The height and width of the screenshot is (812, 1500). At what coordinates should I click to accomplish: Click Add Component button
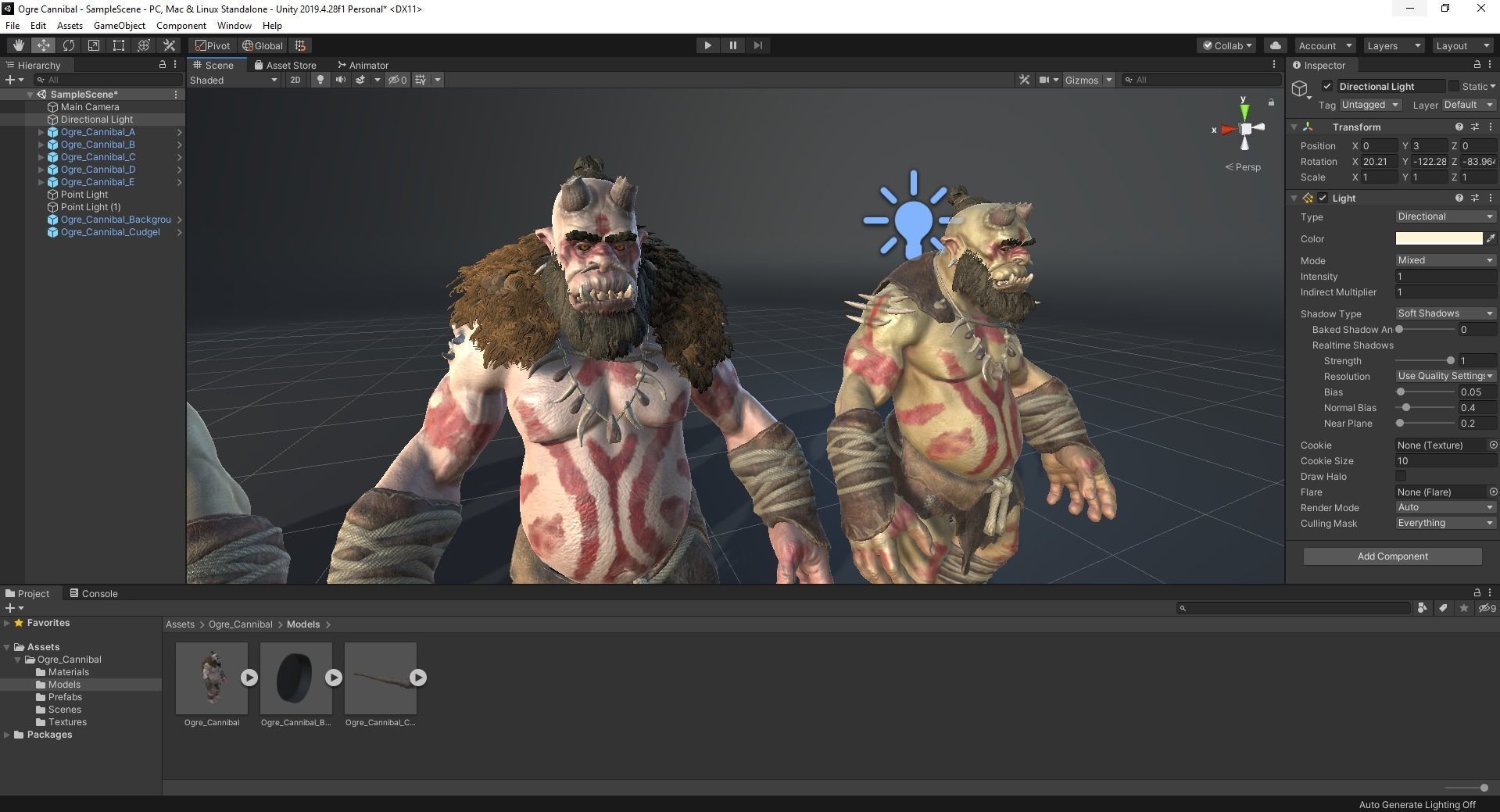1392,556
